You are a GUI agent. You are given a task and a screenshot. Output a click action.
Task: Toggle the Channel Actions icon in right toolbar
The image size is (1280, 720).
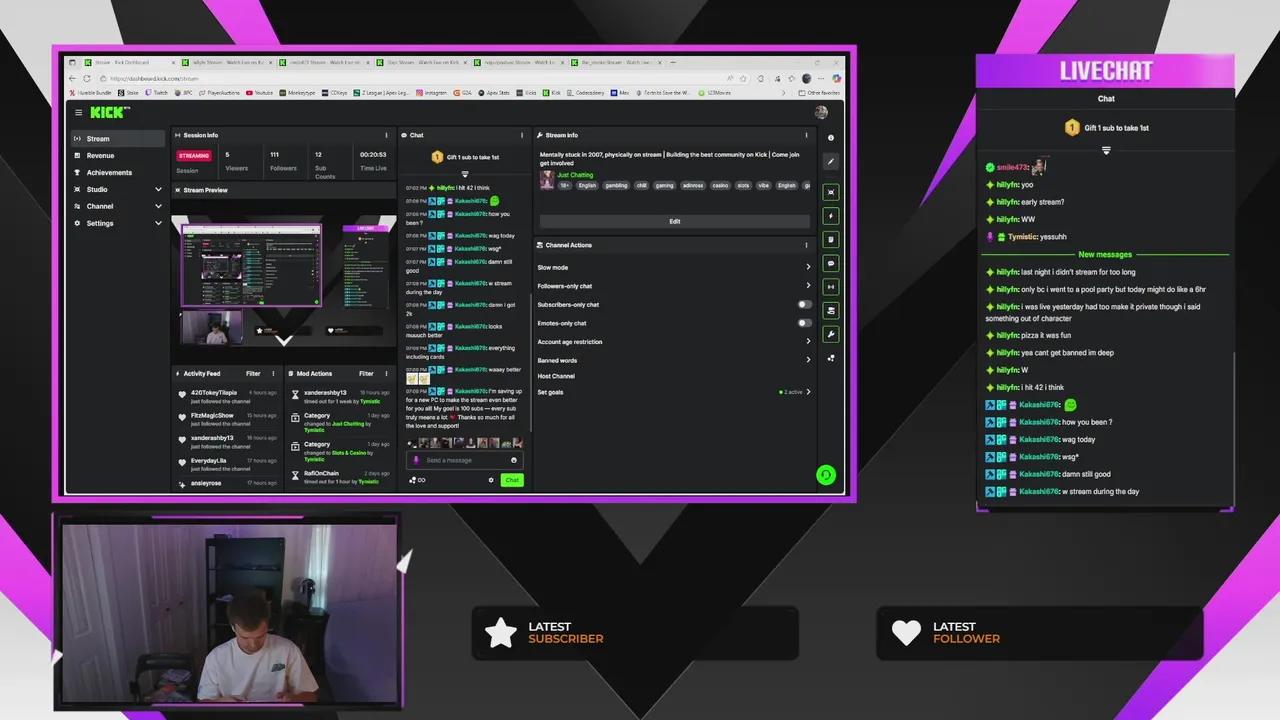(831, 311)
